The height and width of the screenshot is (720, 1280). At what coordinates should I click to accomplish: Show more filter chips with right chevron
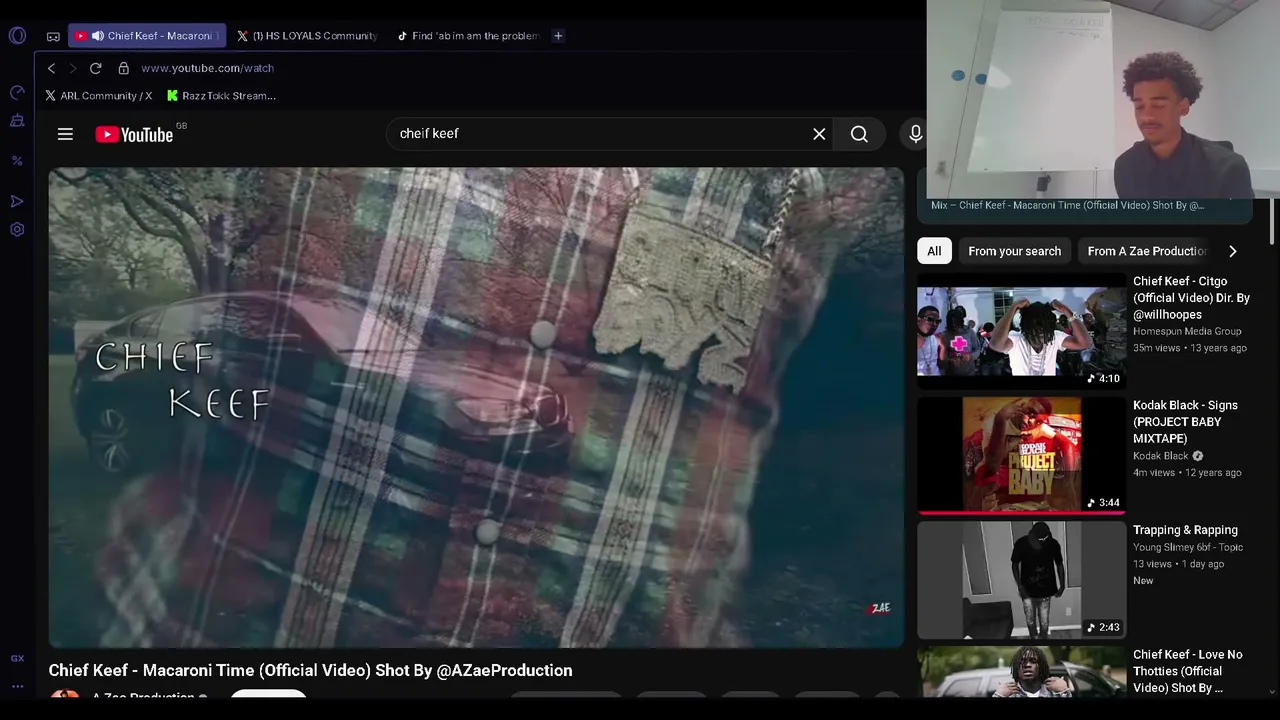coord(1232,251)
